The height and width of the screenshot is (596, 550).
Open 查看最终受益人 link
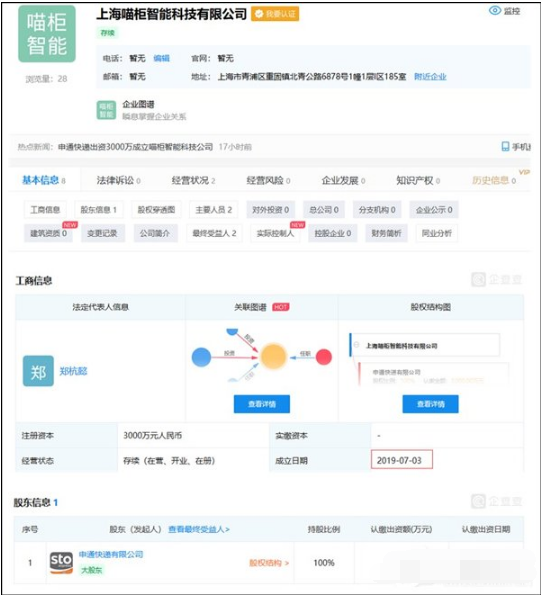199,529
